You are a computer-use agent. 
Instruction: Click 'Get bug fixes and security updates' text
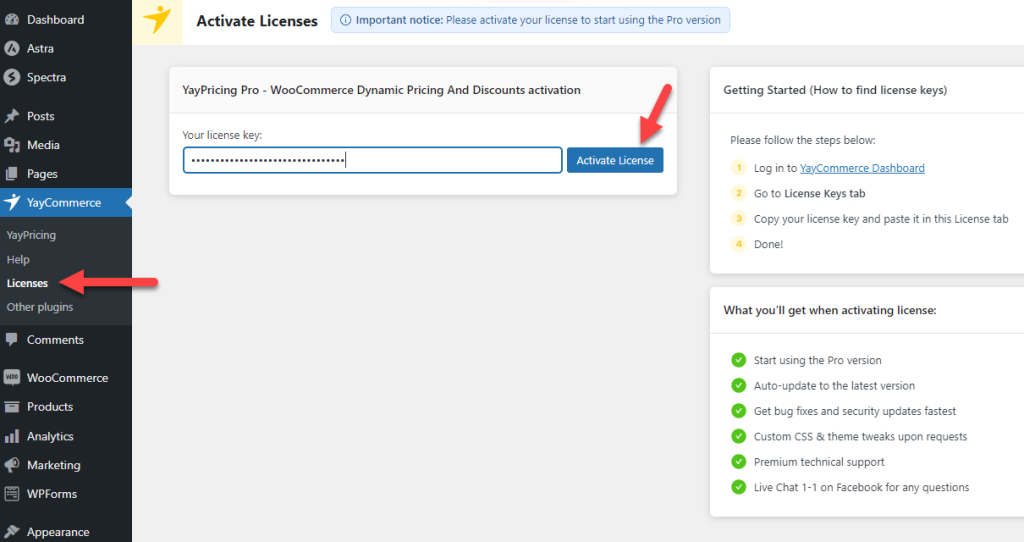coord(855,411)
